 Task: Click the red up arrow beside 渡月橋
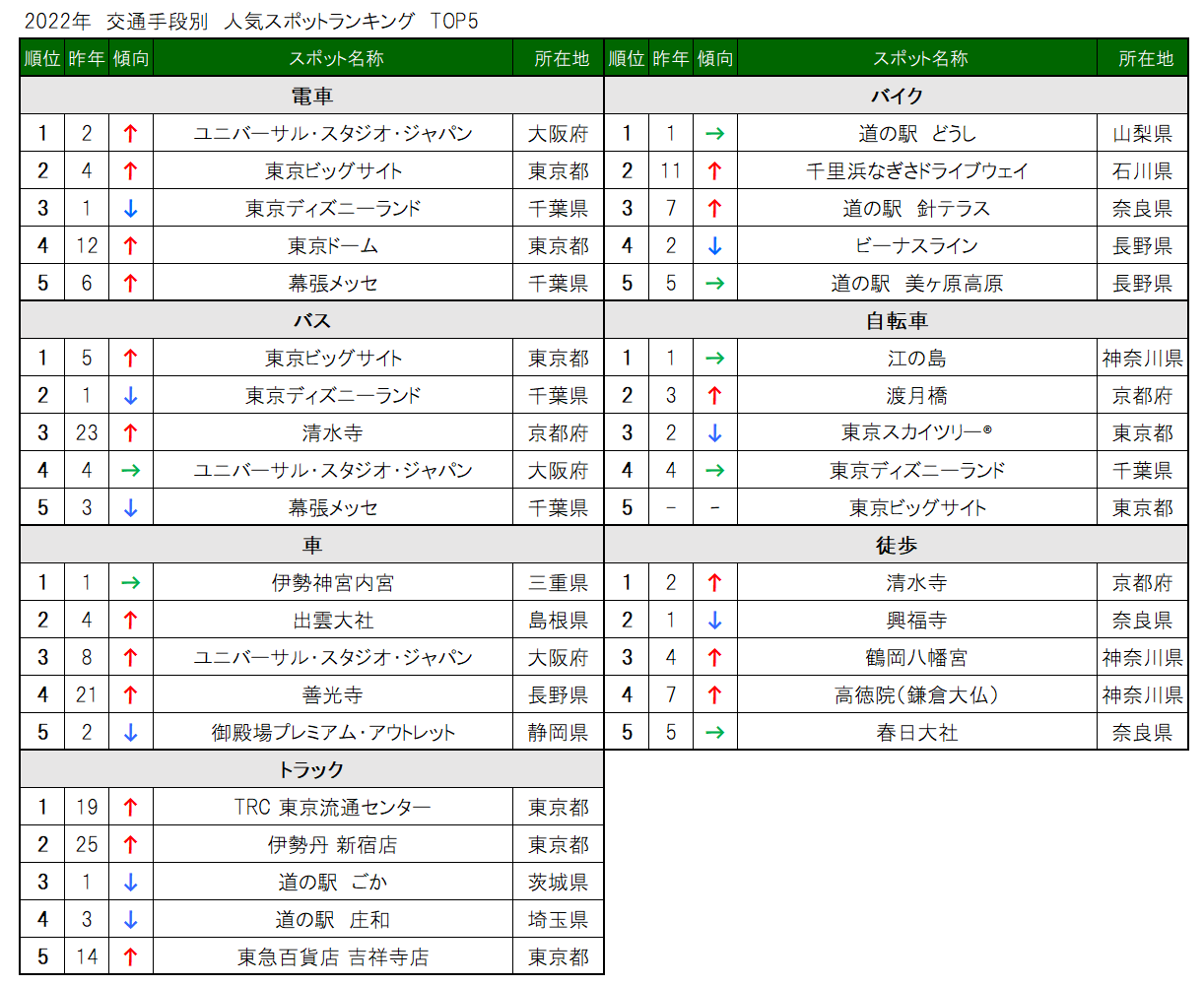(715, 396)
